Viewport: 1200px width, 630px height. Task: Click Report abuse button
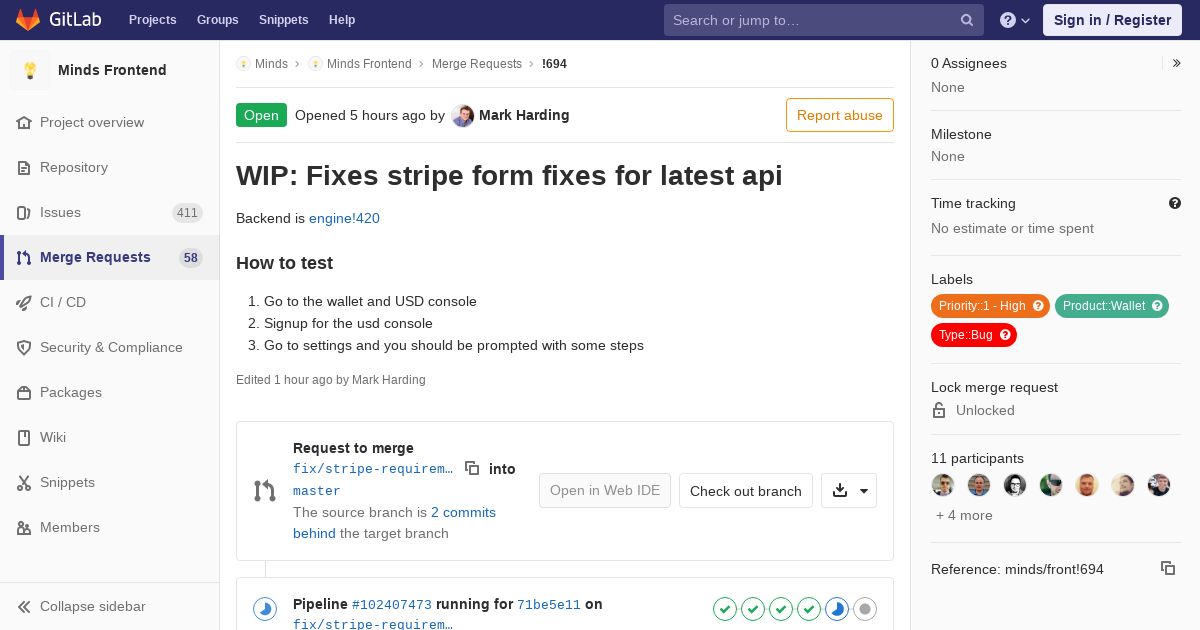click(840, 115)
